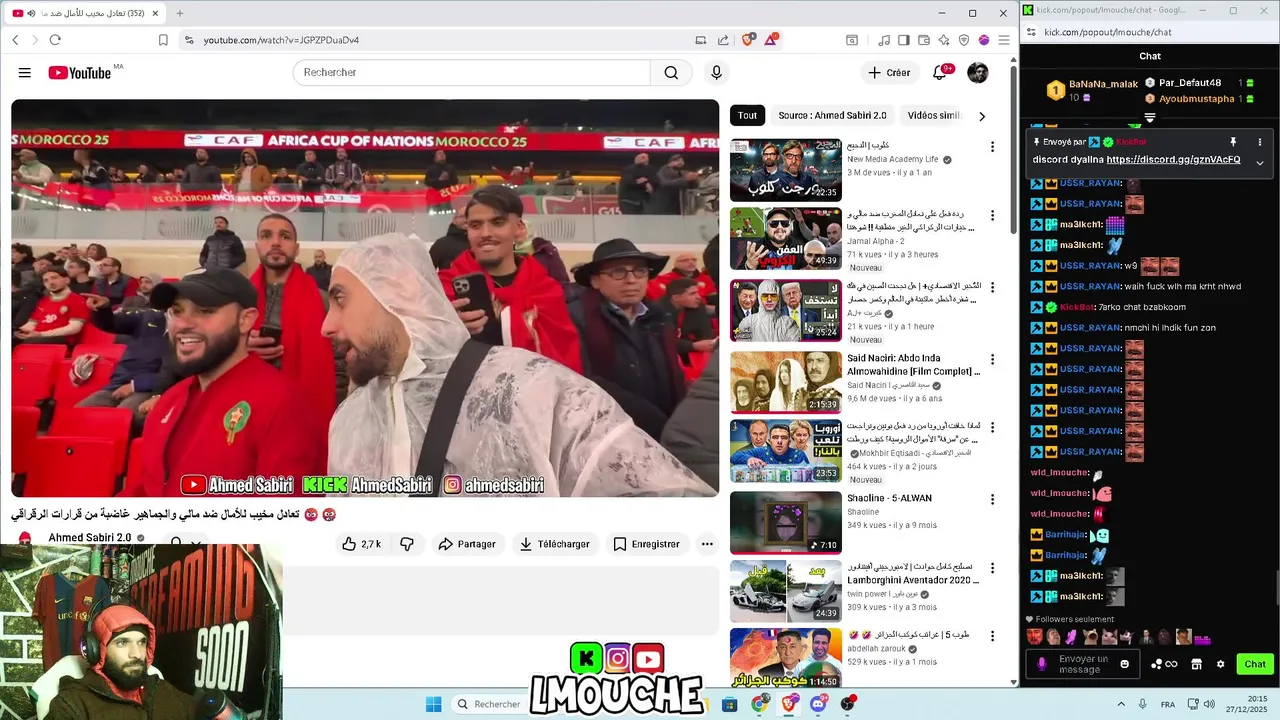Open the YouTube account avatar menu
The width and height of the screenshot is (1280, 720).
[978, 73]
